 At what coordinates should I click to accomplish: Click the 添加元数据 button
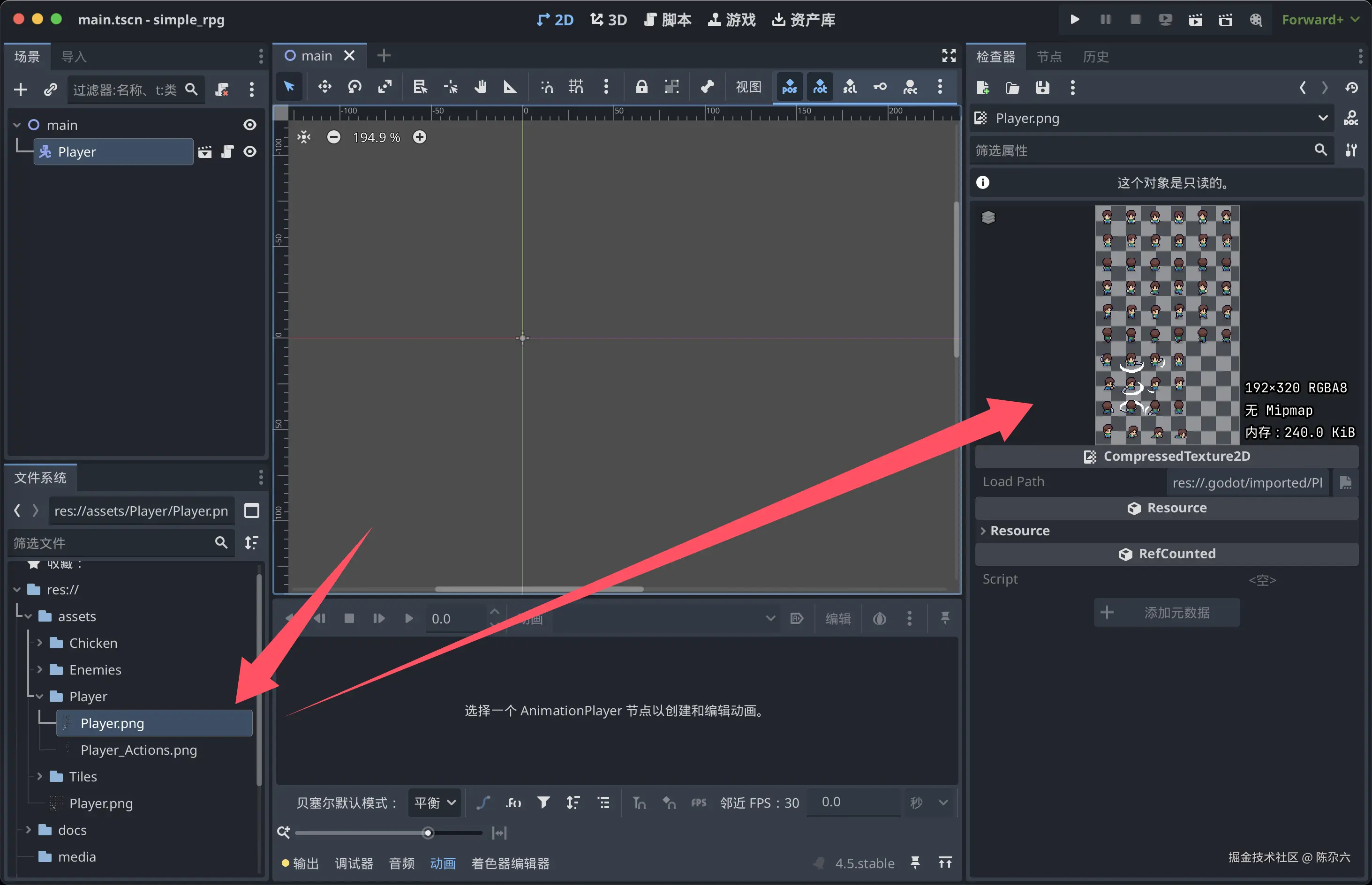click(x=1166, y=613)
